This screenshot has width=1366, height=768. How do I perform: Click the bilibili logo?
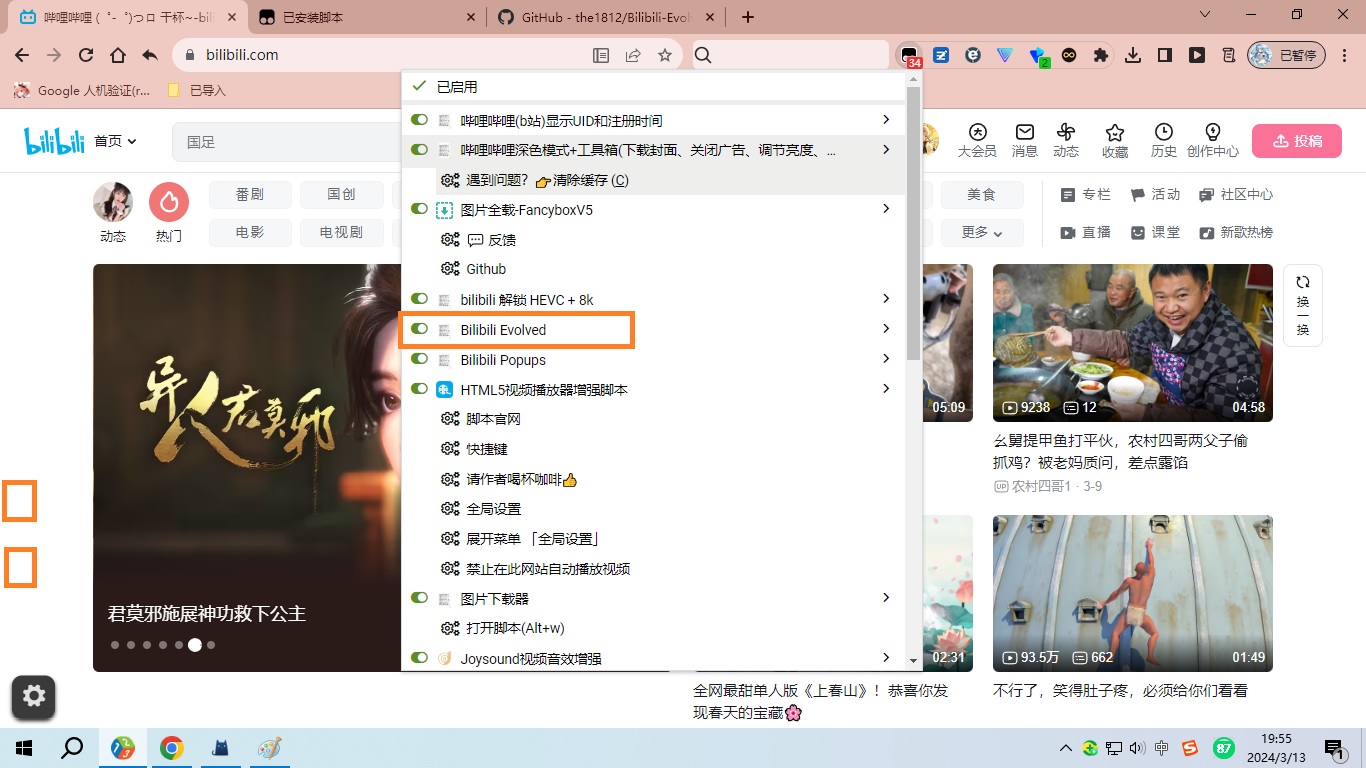pyautogui.click(x=54, y=141)
